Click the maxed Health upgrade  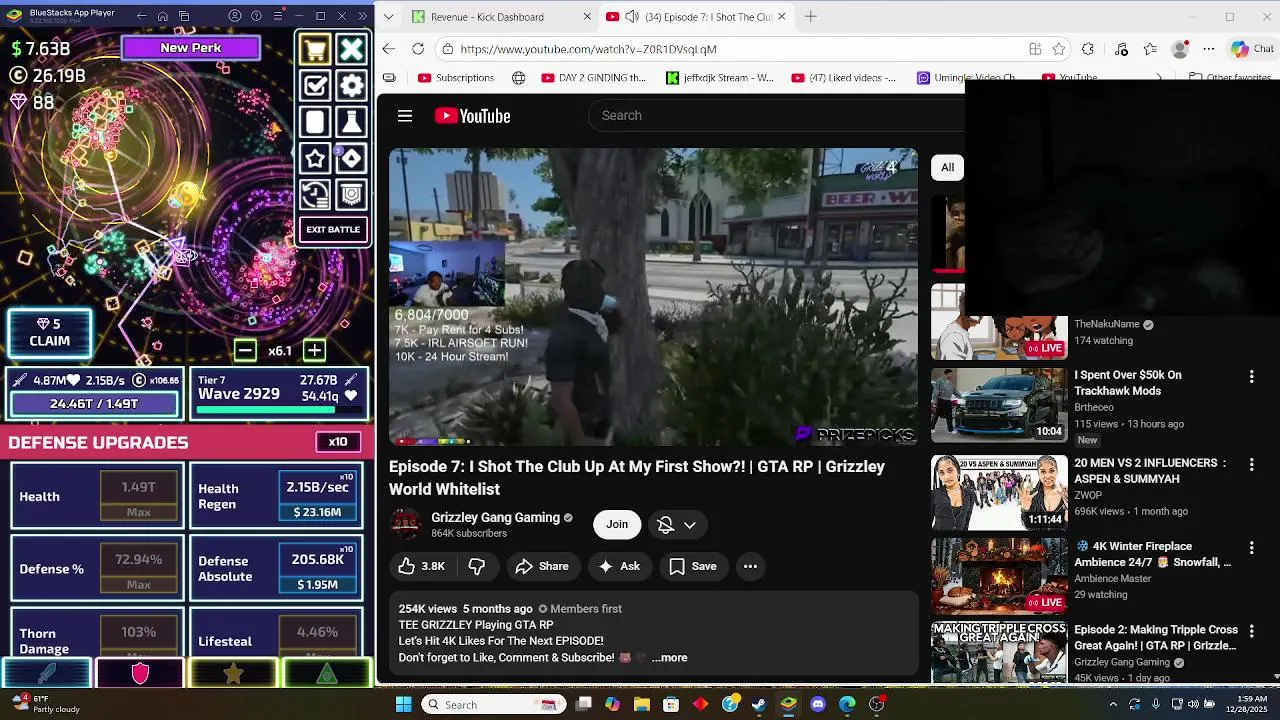98,496
